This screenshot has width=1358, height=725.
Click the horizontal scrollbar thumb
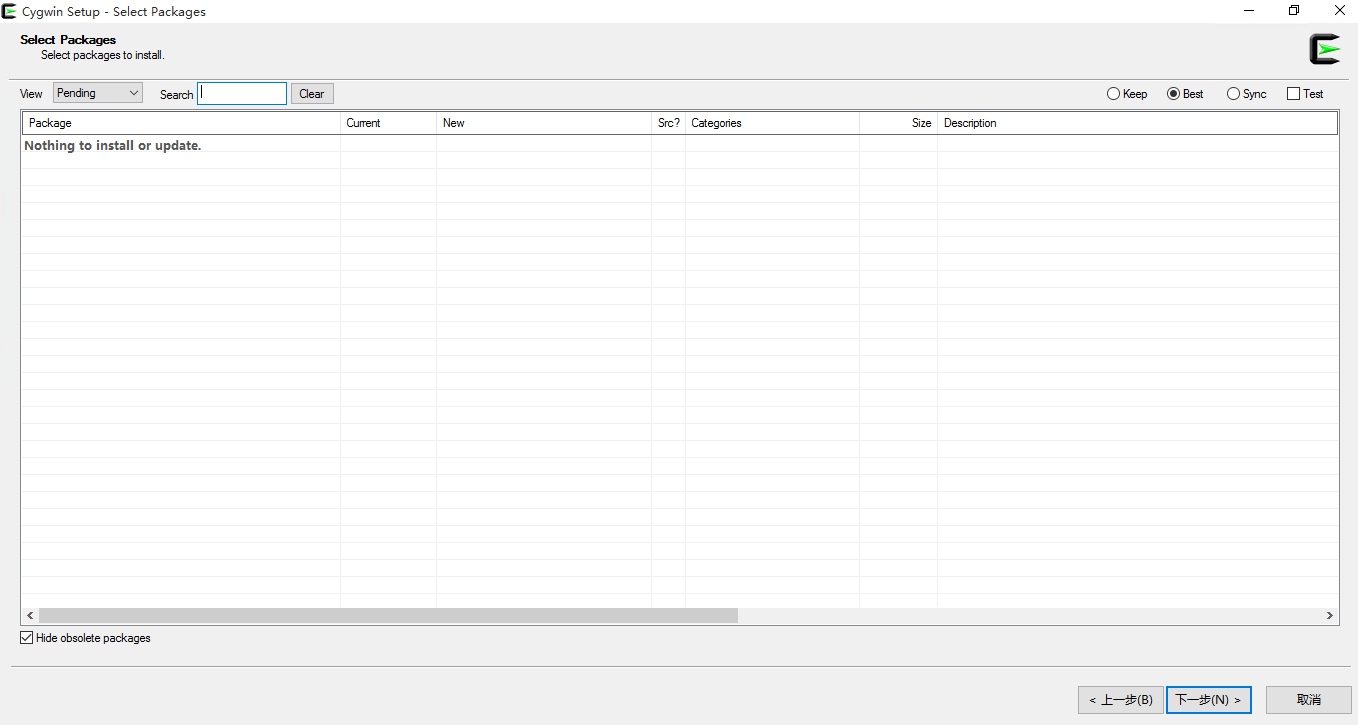coord(388,616)
